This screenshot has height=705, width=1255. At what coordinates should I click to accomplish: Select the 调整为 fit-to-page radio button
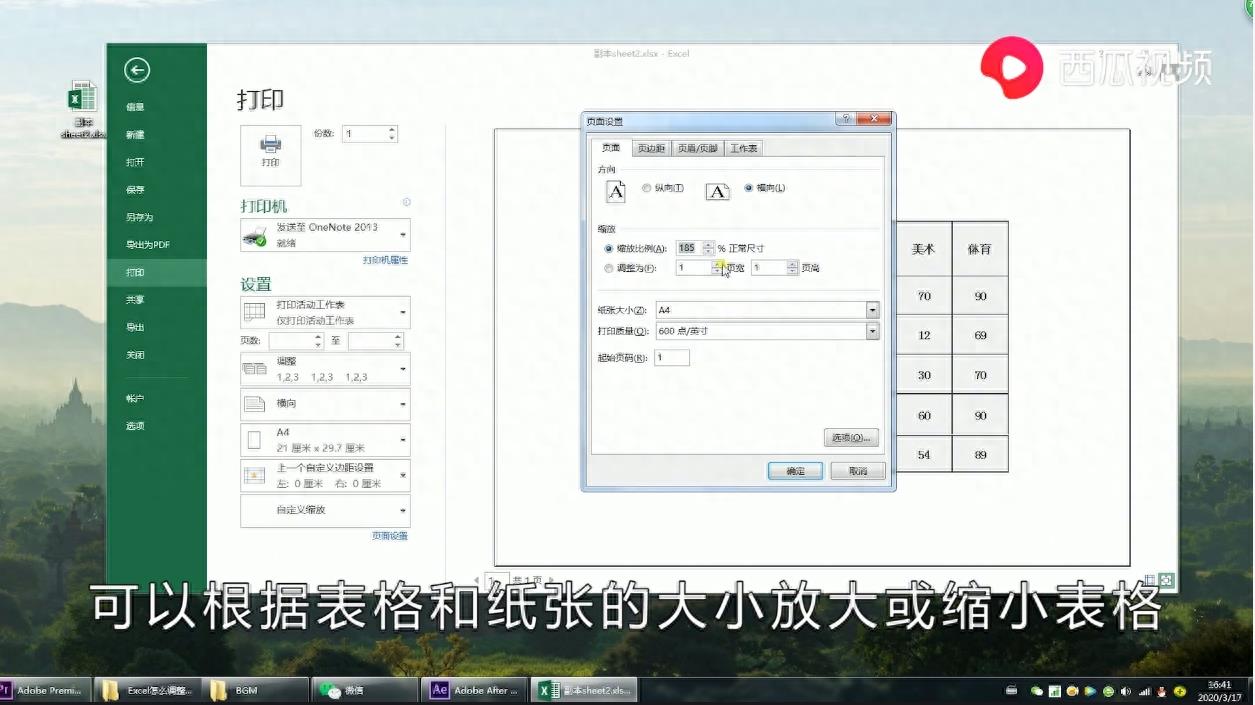(x=609, y=267)
